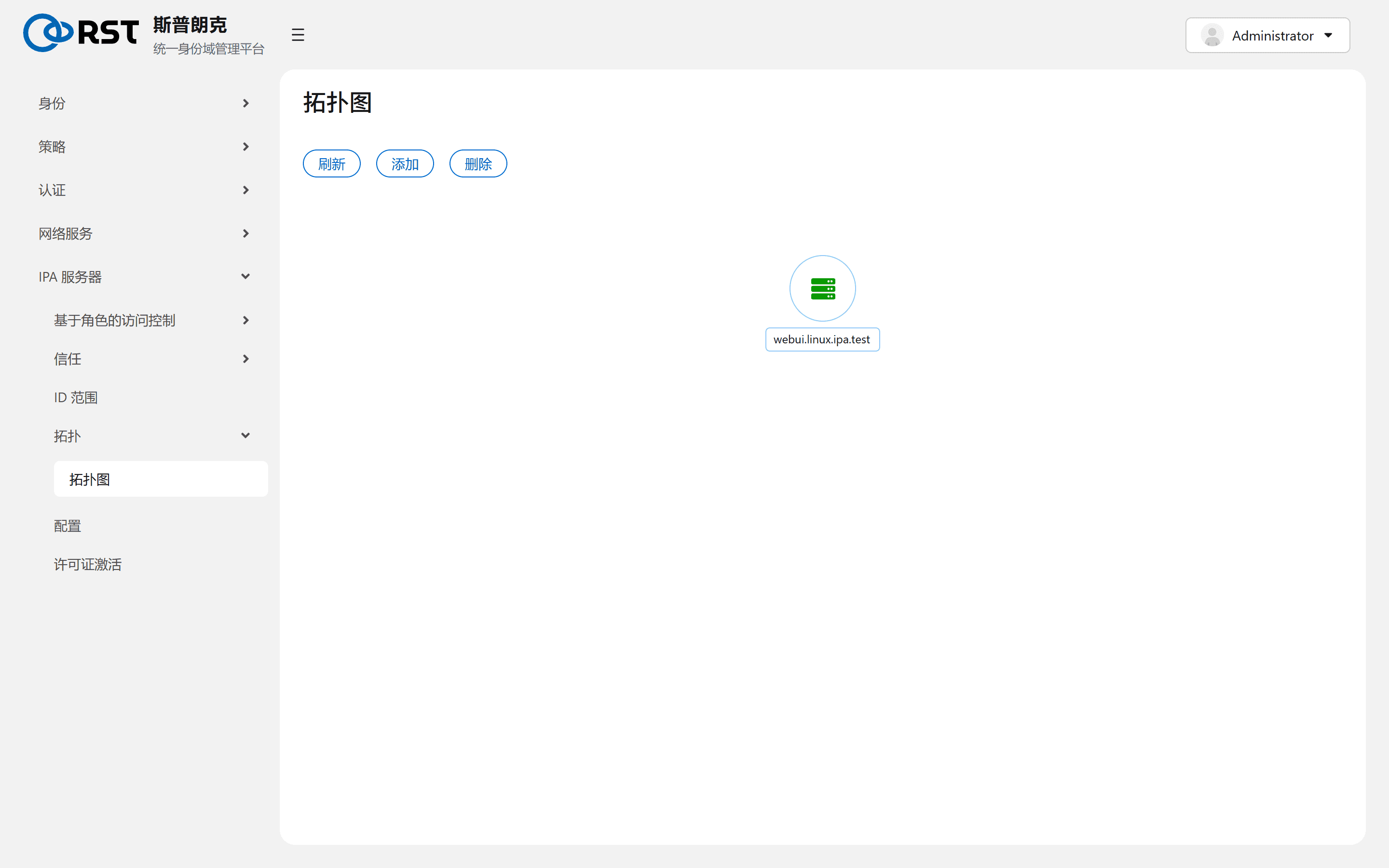Collapse the 拓扑 submenu chevron
This screenshot has width=1389, height=868.
pos(245,436)
